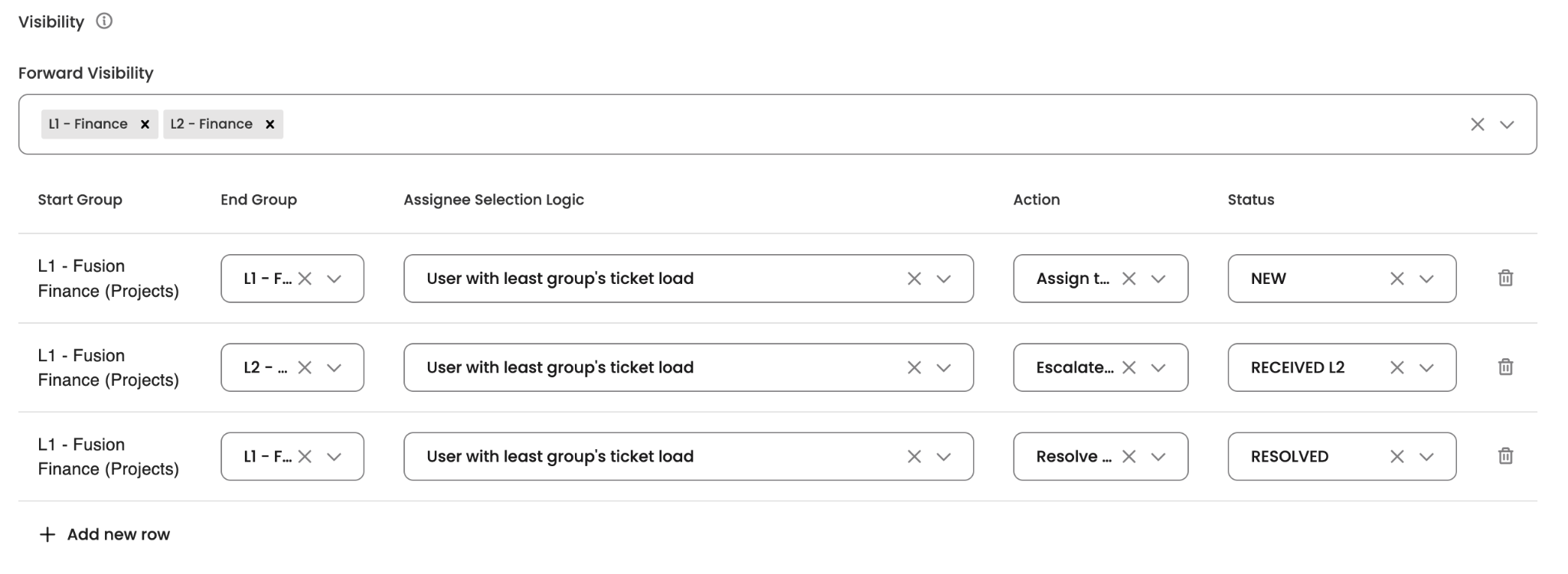Screen dimensions: 1568x574
Task: Open the third row's assignee logic dropdown
Action: (944, 456)
